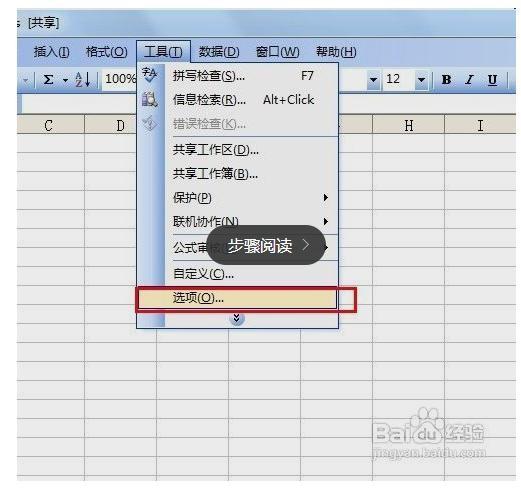Click the font size 12 input box
The image size is (521, 489).
(x=399, y=79)
